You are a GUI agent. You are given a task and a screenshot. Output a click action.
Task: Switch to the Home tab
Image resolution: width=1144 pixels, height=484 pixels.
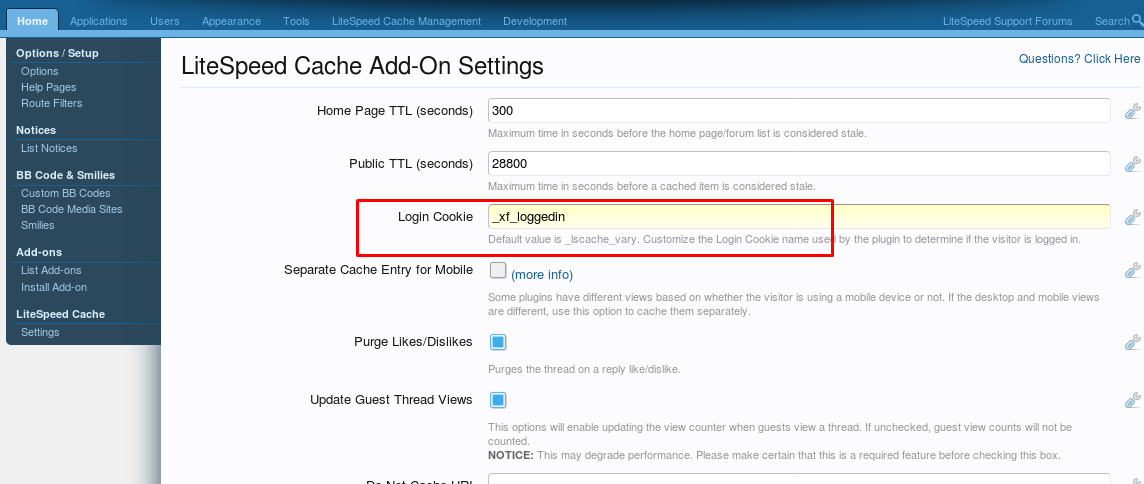pos(32,21)
